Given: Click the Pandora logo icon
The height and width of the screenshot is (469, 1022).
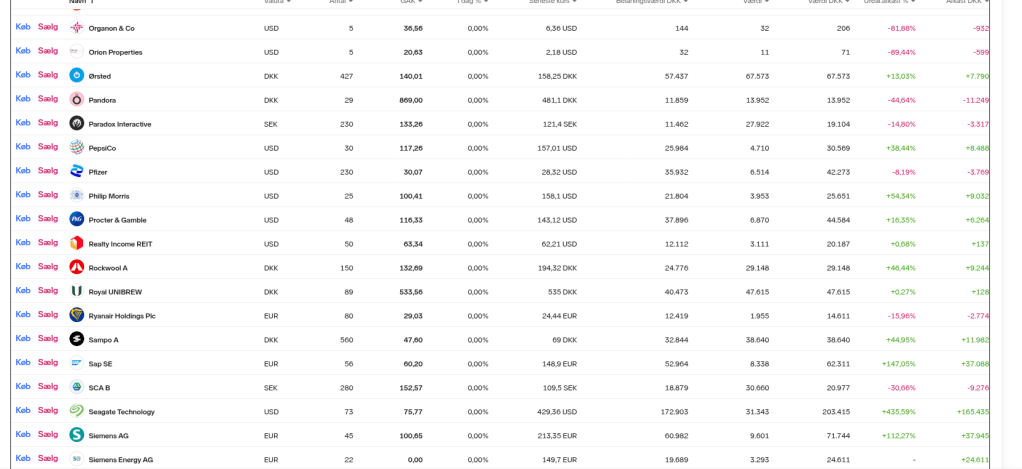Looking at the screenshot, I should coord(77,99).
